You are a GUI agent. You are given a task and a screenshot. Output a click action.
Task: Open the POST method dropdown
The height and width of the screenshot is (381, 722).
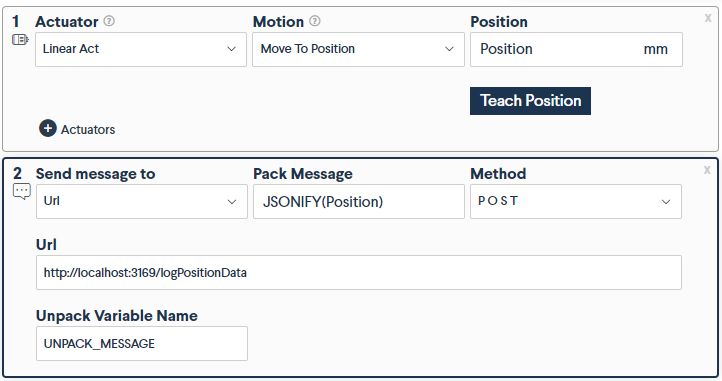576,201
